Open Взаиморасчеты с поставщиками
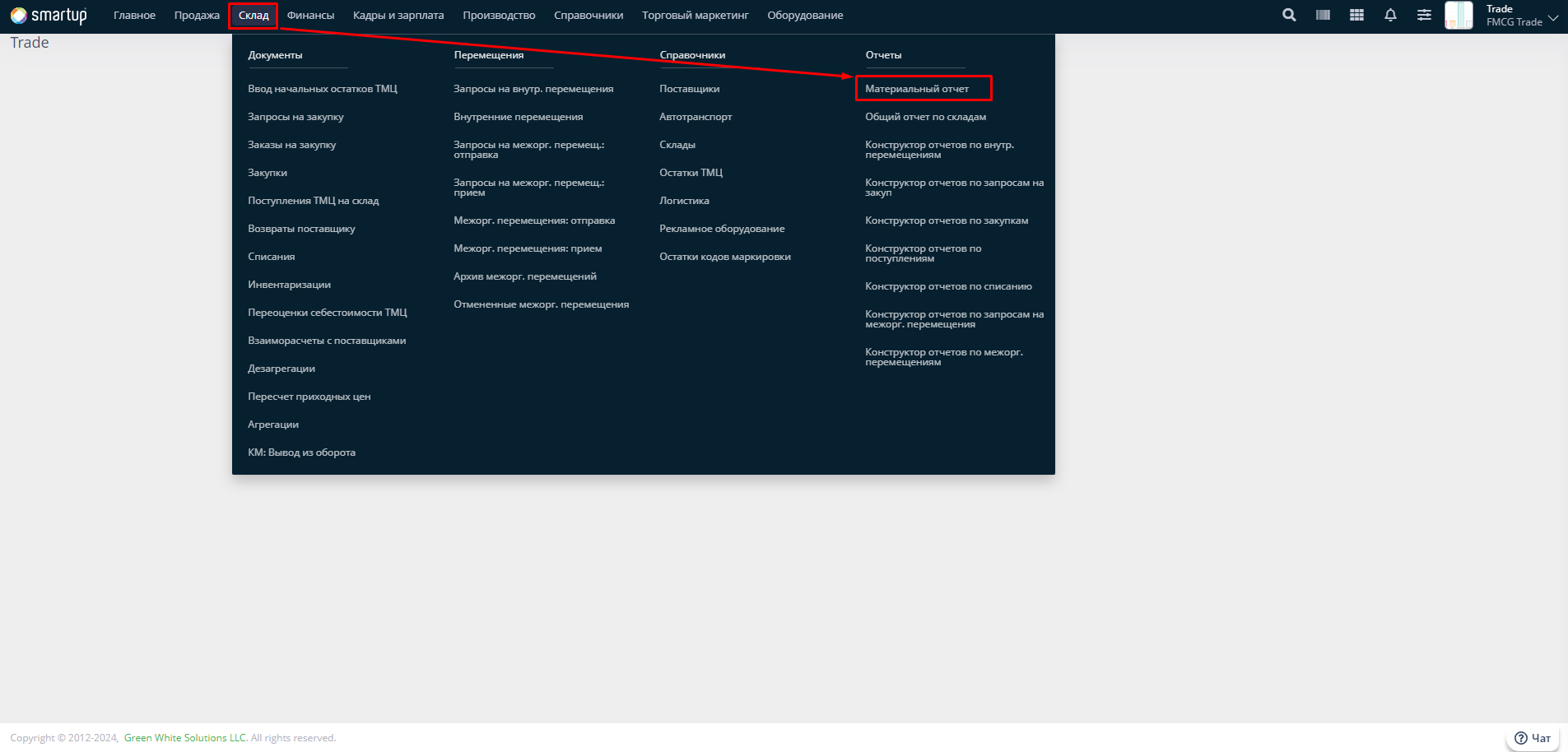Screen dimensions: 1568x752 (x=327, y=341)
